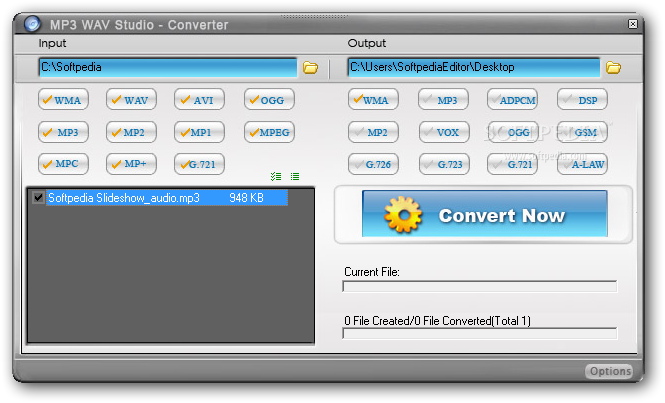The image size is (665, 403).
Task: Click the C:\Softpedia input path field
Action: (x=168, y=67)
